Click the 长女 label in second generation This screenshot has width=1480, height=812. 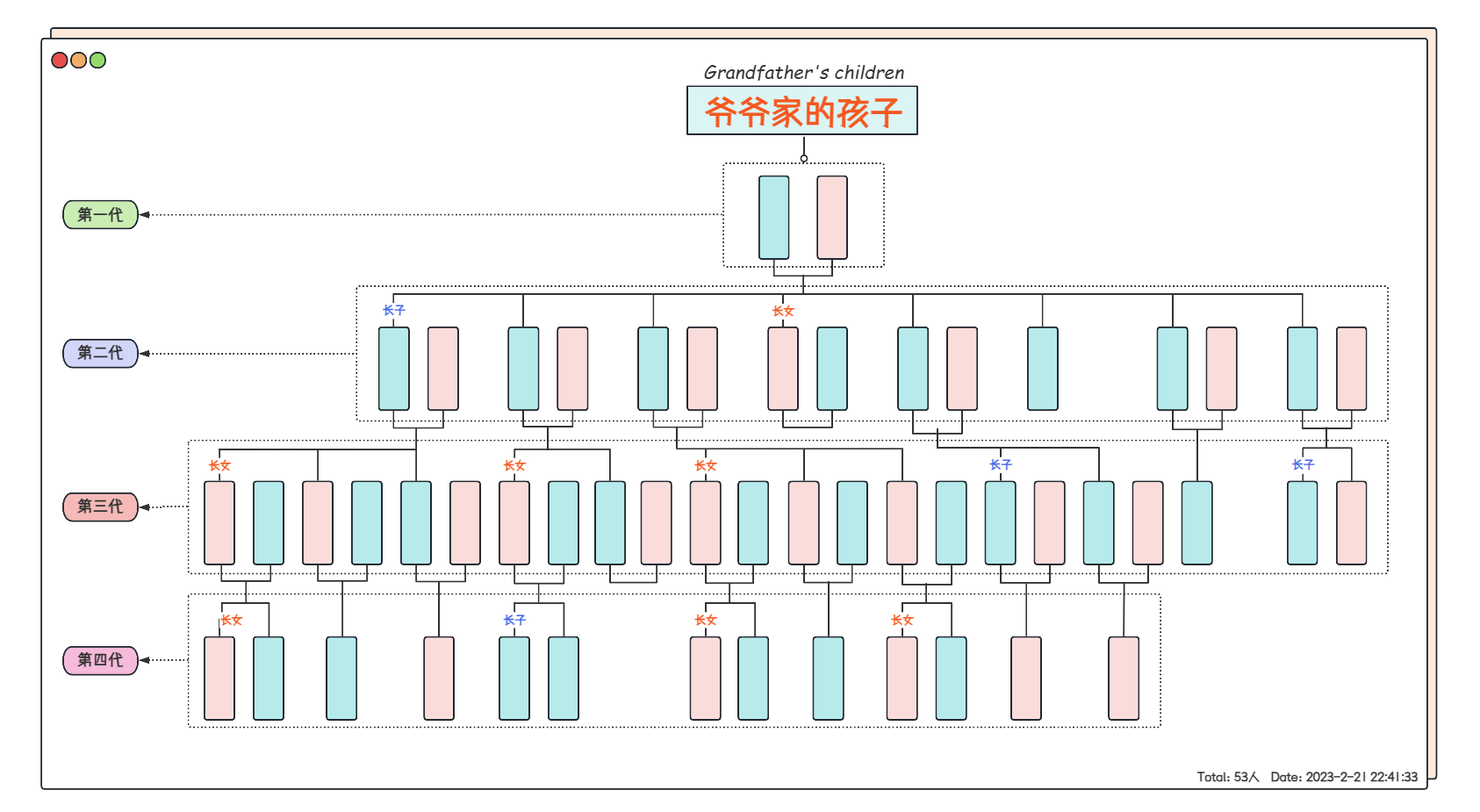[783, 312]
